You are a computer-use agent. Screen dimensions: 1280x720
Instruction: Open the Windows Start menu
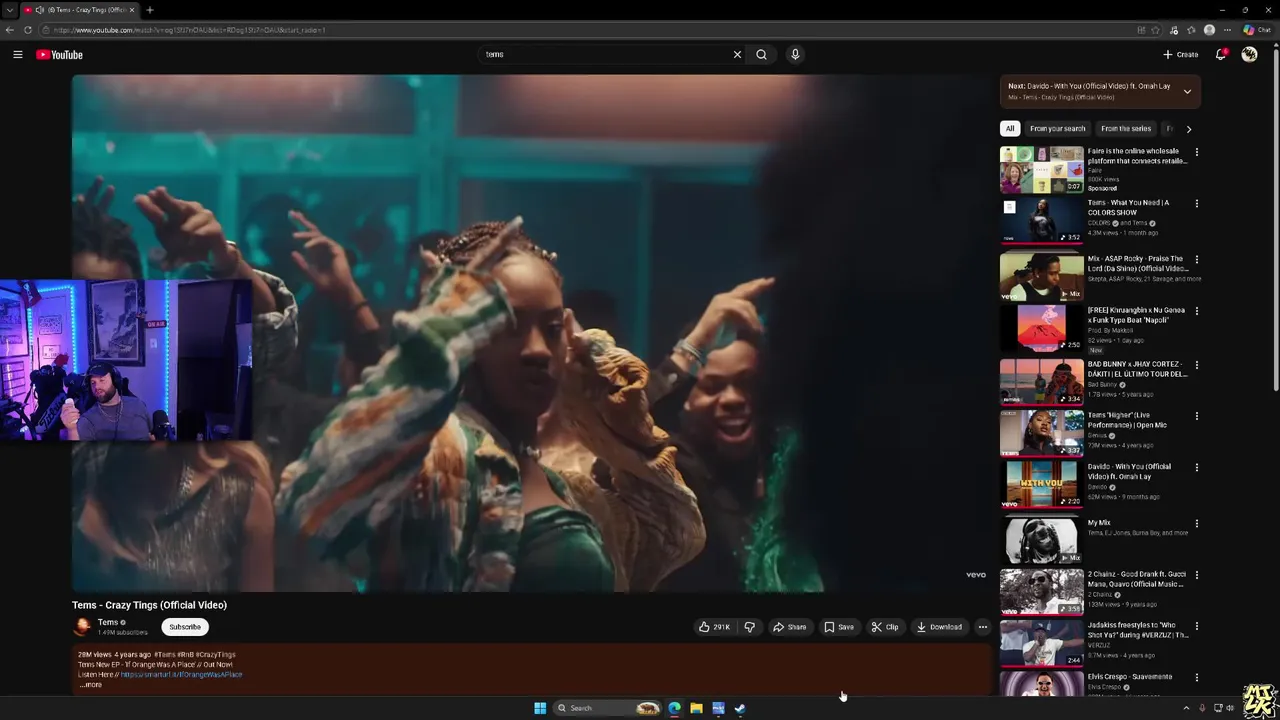tap(540, 708)
